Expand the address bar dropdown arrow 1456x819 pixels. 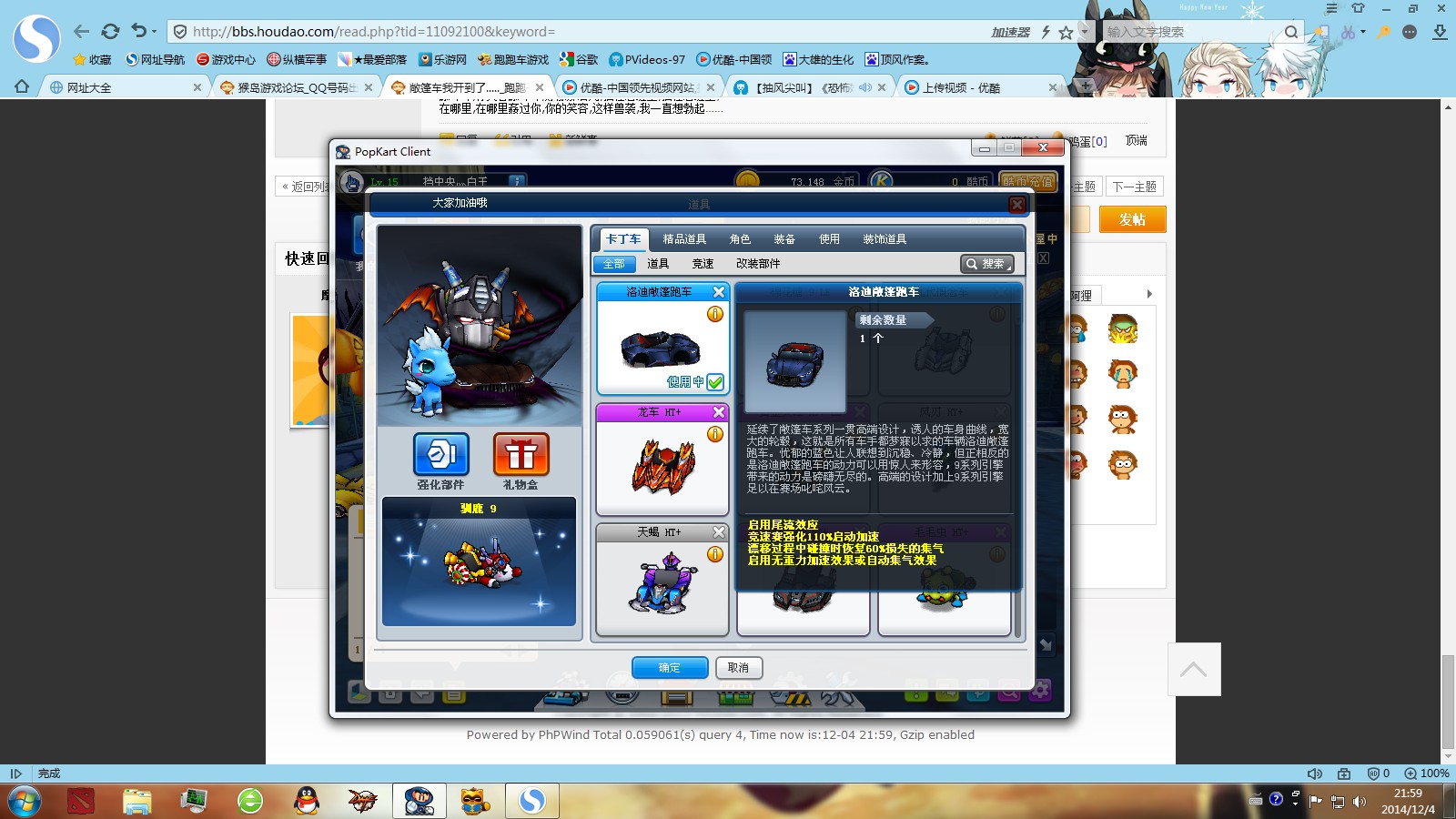coord(1084,32)
